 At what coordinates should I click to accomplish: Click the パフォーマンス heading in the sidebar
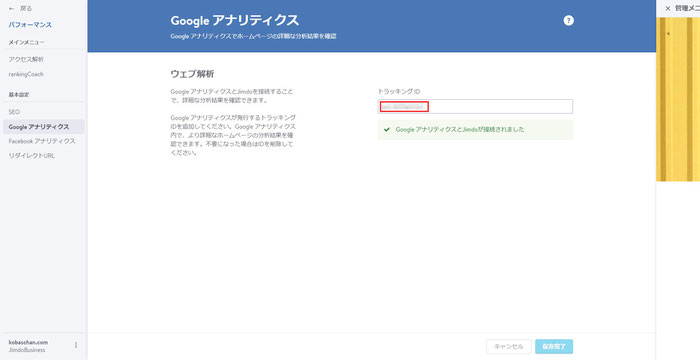(30, 25)
